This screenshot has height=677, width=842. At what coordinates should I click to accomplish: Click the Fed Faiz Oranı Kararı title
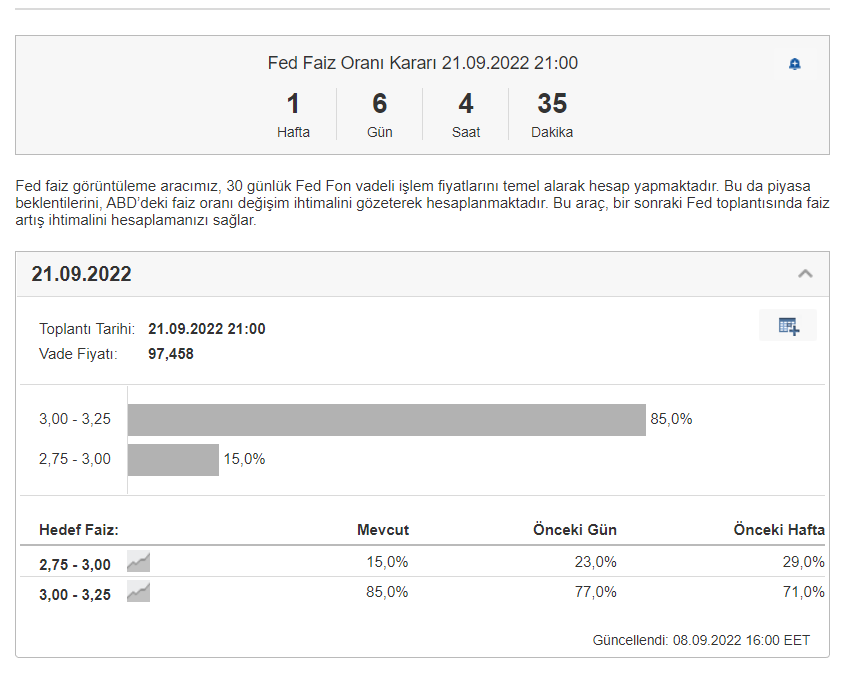(x=422, y=63)
